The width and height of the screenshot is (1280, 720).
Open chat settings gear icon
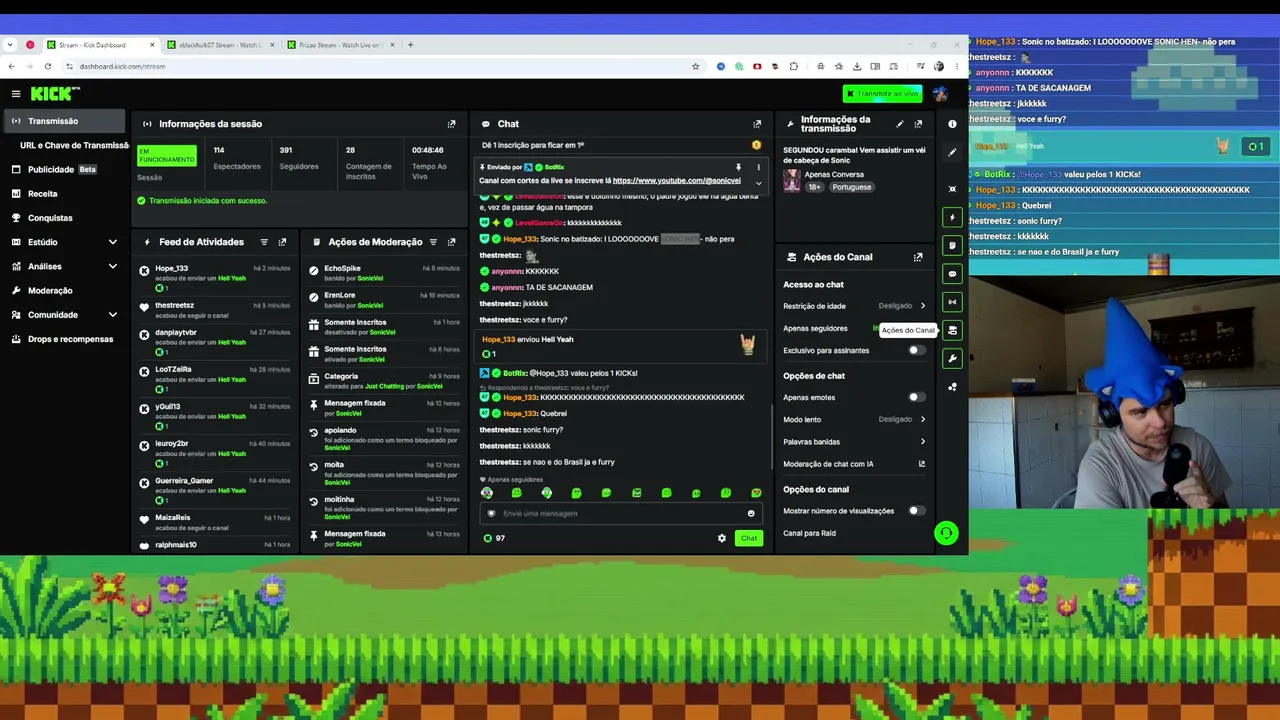click(722, 538)
